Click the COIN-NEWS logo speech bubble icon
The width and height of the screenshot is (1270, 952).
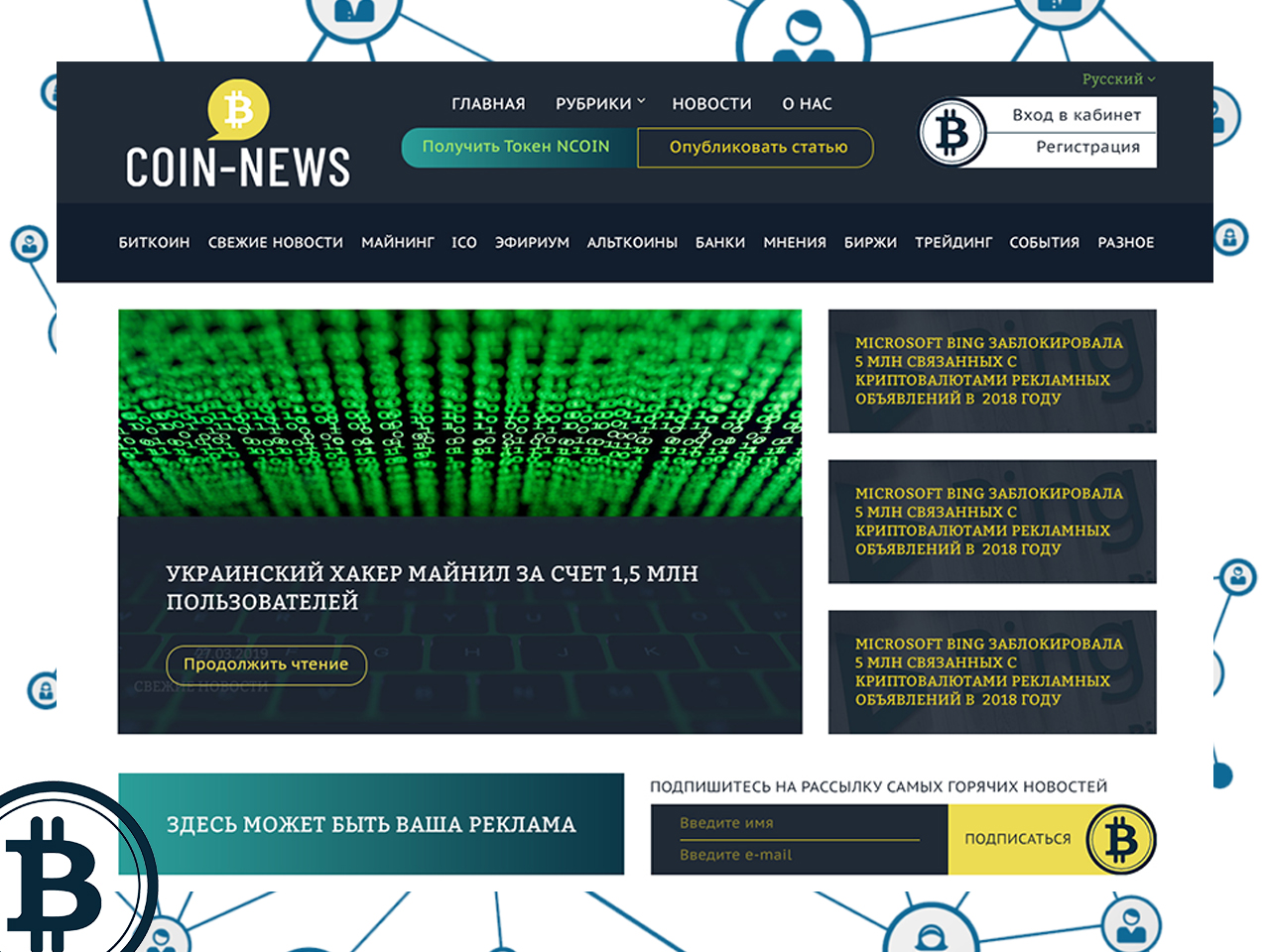pos(238,110)
